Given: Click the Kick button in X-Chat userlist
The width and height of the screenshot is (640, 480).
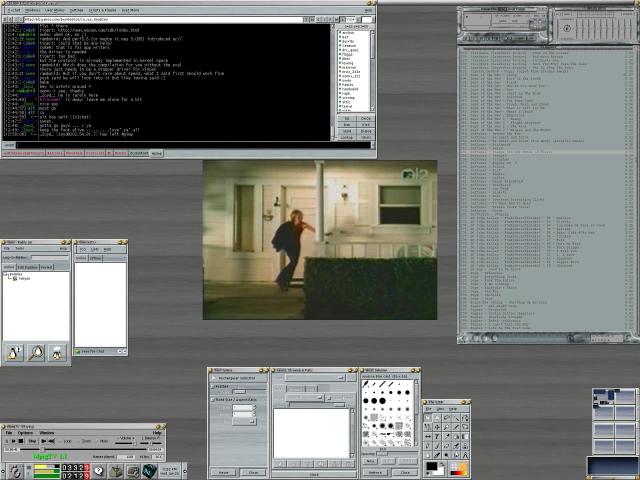Looking at the screenshot, I should click(x=366, y=125).
